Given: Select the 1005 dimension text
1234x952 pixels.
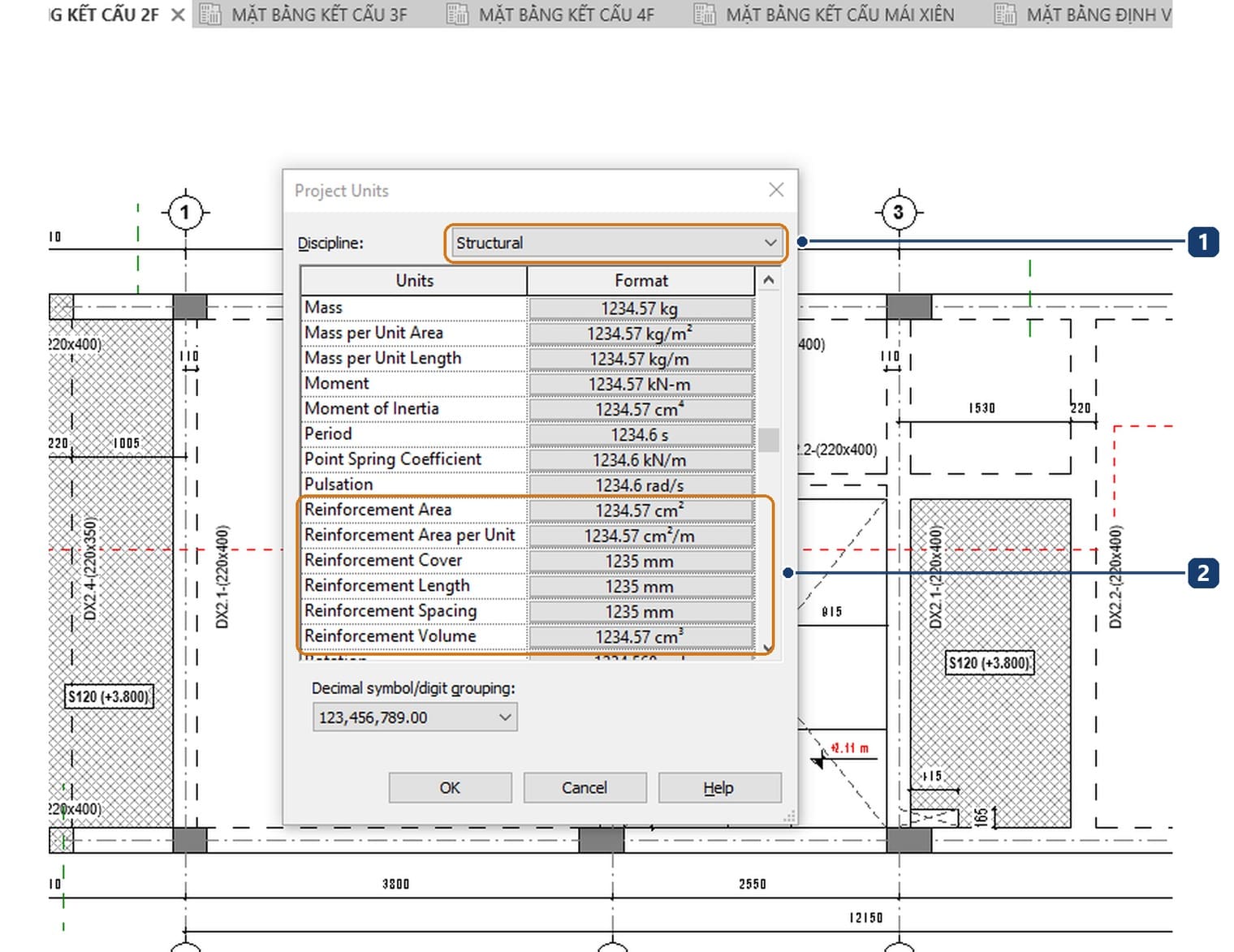Looking at the screenshot, I should (127, 443).
